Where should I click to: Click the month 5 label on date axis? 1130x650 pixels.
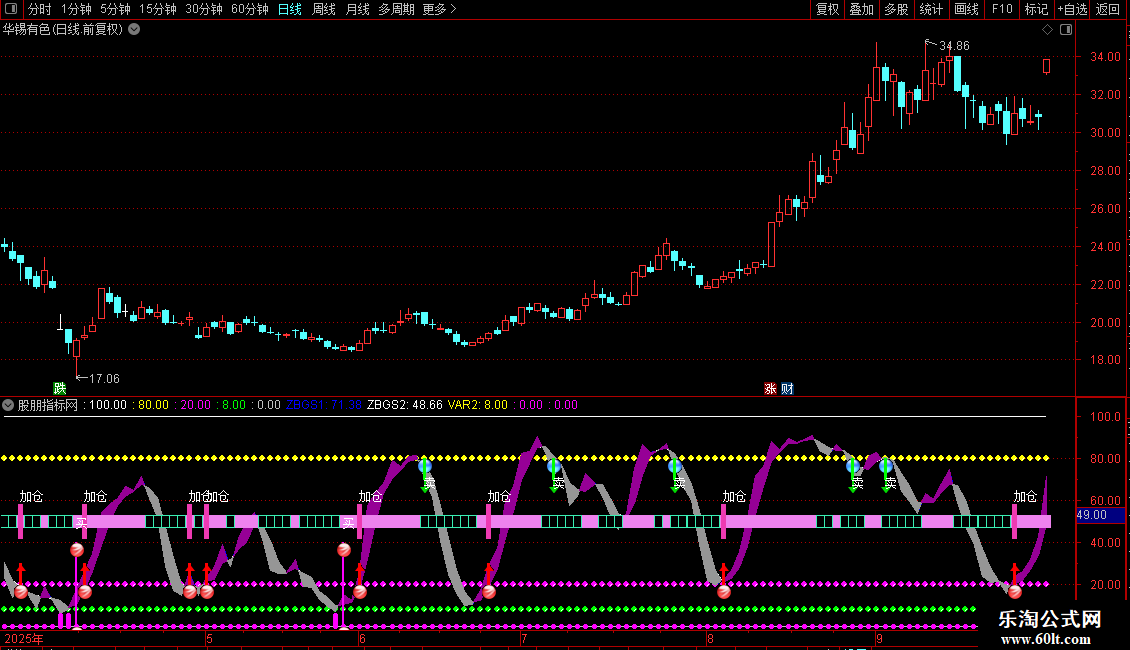(209, 638)
